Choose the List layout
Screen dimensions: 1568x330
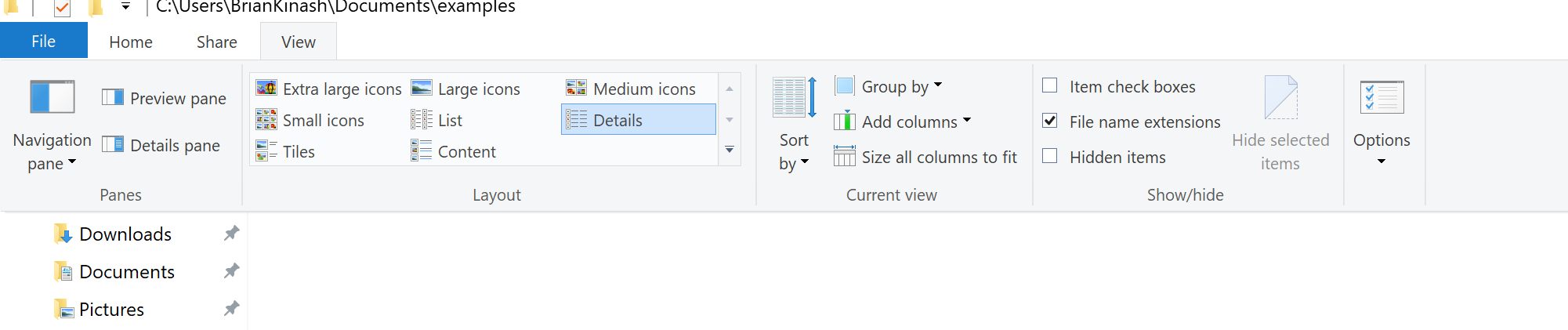click(x=437, y=120)
